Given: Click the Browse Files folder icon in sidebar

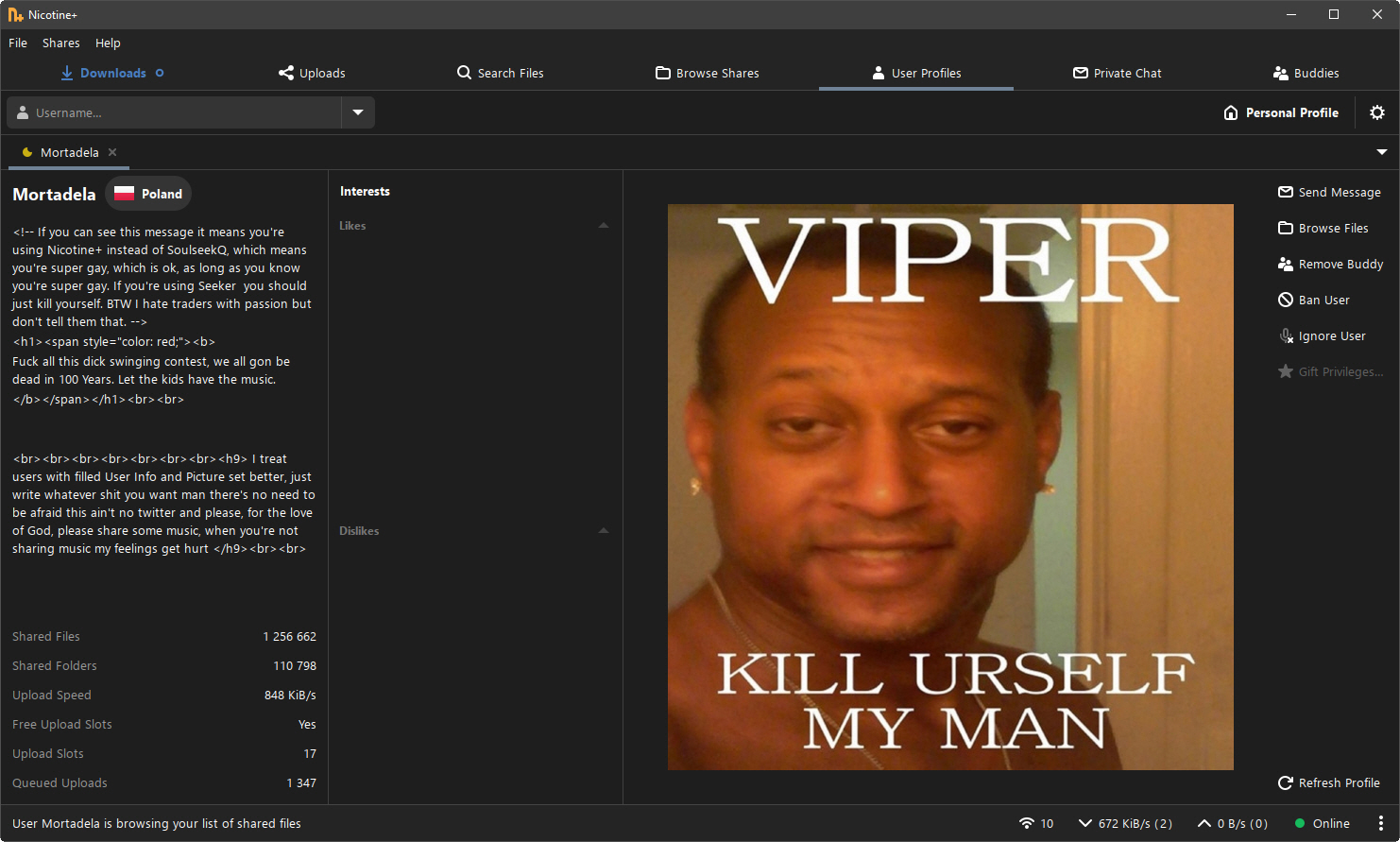Looking at the screenshot, I should (x=1286, y=228).
